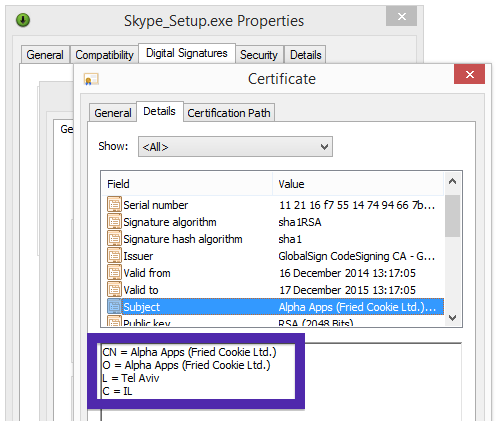Select the certificate Details tab
The height and width of the screenshot is (421, 504).
159,111
